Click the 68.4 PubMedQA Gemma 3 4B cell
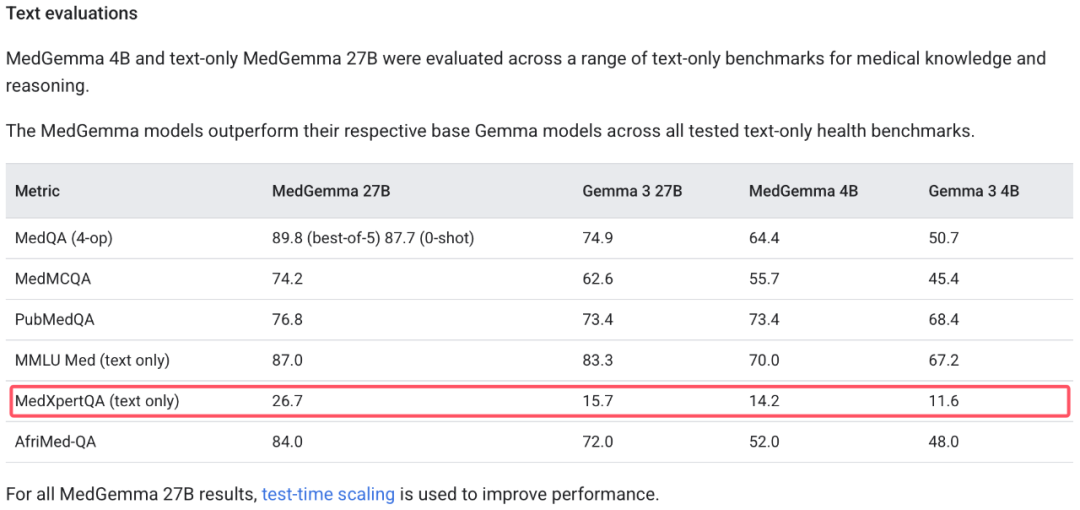 pos(944,320)
